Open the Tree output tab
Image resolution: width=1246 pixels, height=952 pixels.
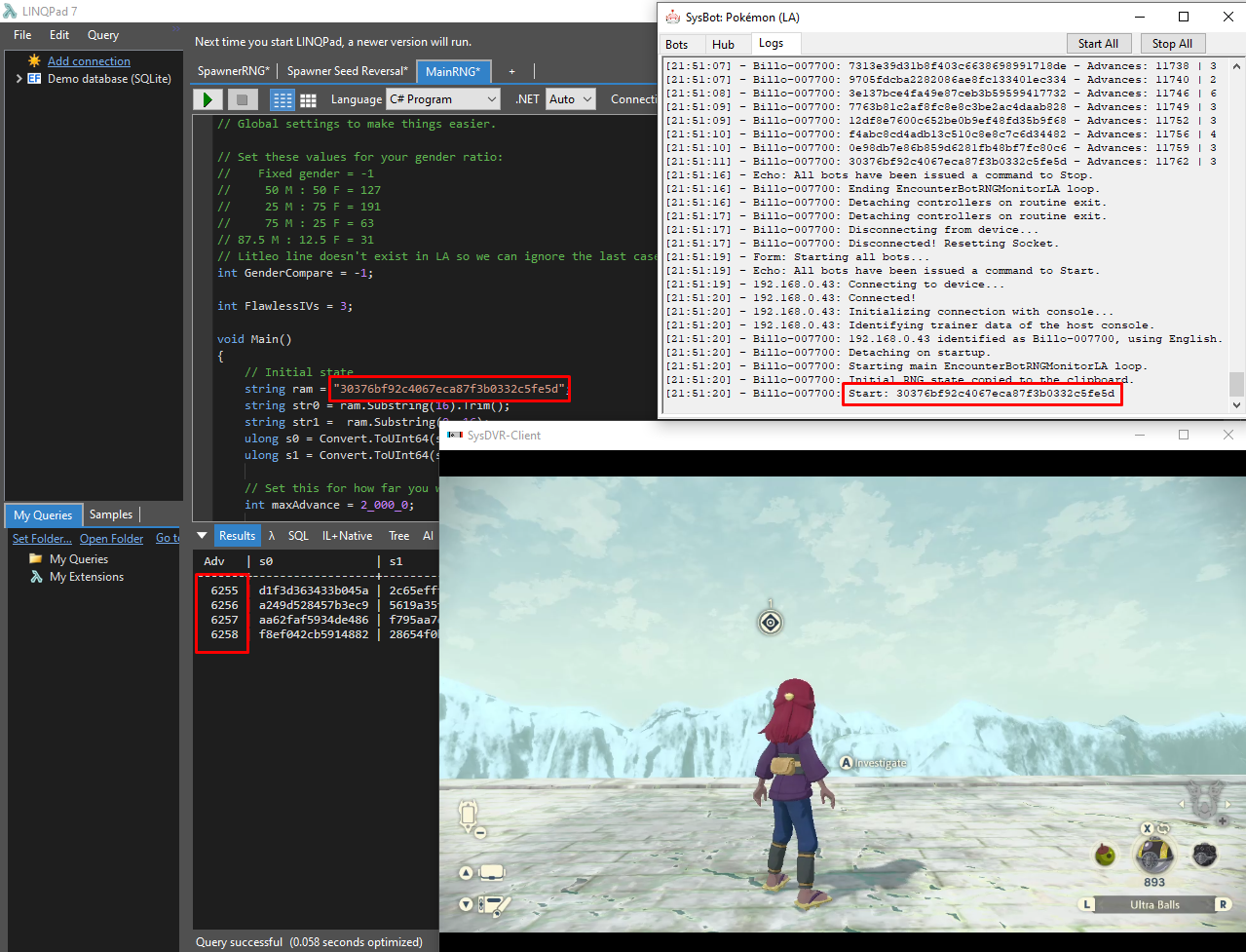399,535
